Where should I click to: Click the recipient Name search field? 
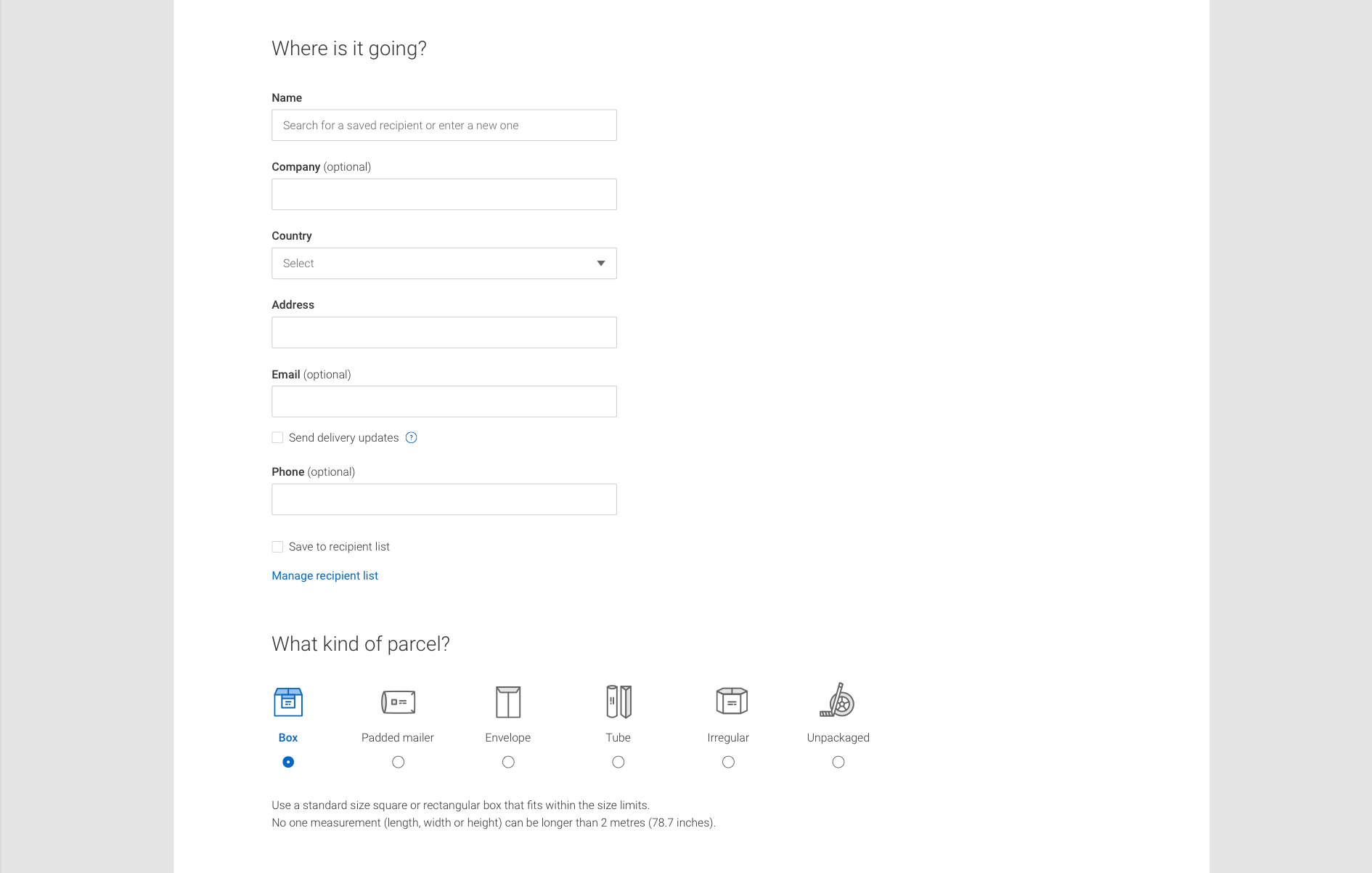[444, 125]
